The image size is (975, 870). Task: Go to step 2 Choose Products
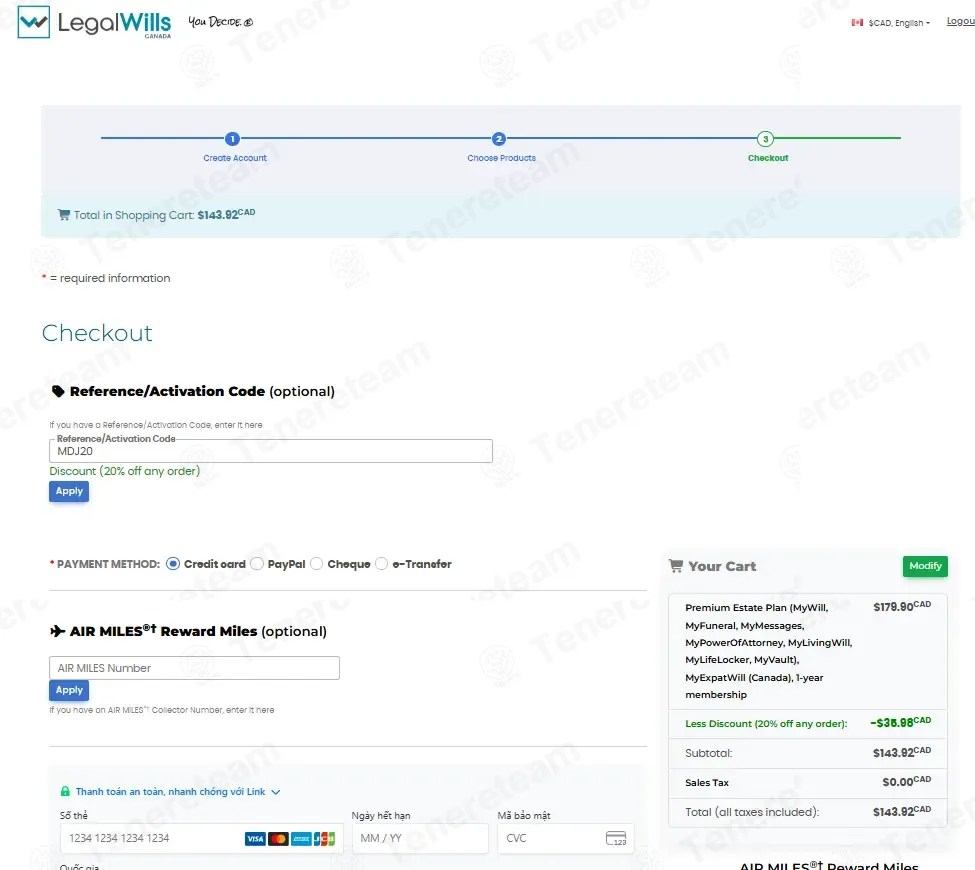pos(499,139)
